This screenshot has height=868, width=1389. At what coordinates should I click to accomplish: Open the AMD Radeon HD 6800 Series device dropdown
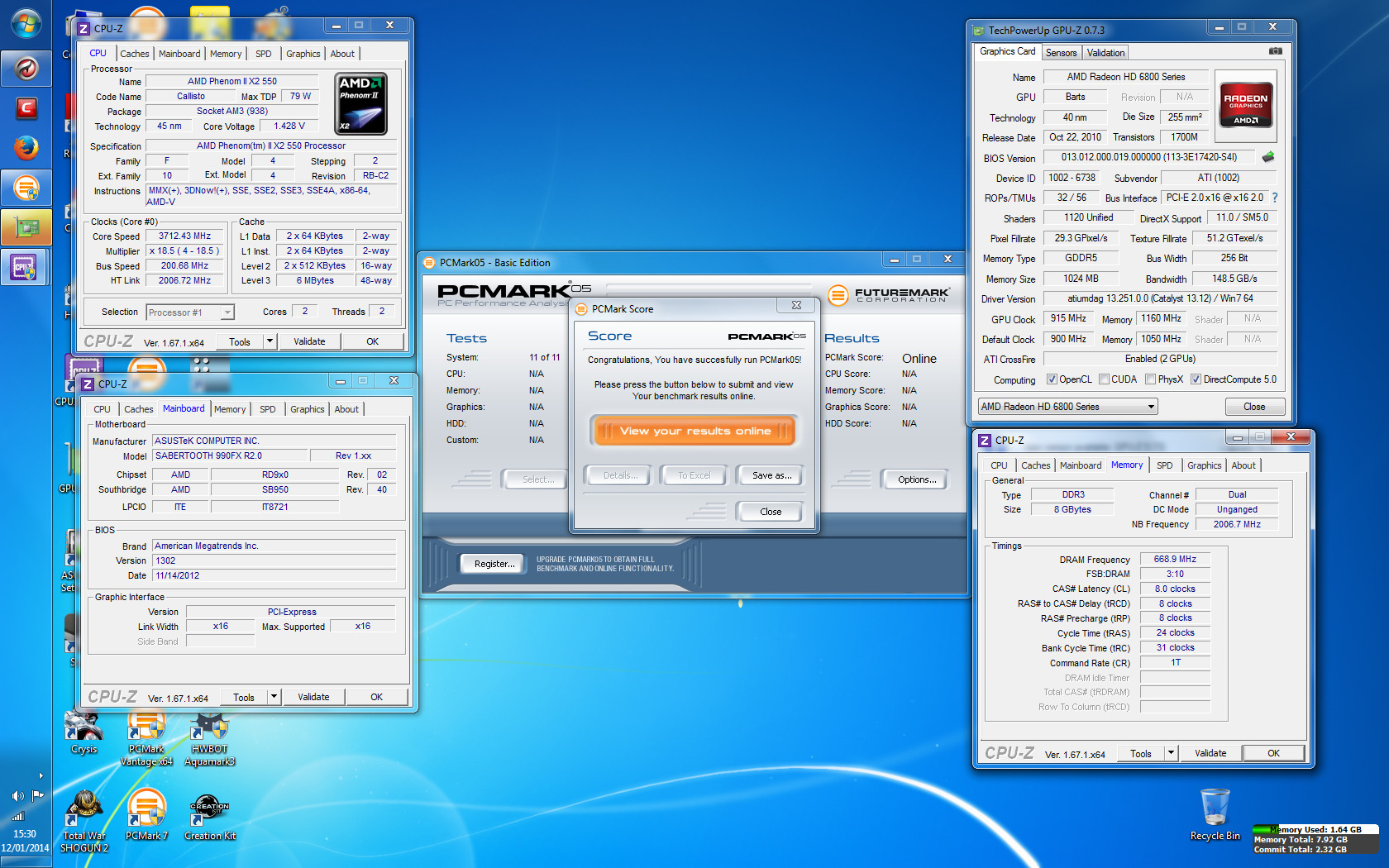(x=1067, y=407)
